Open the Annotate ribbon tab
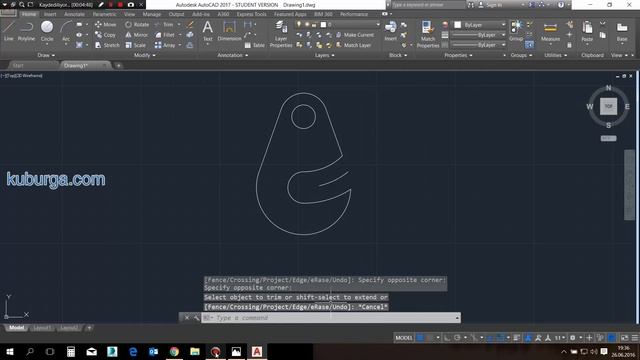This screenshot has height=360, width=640. click(74, 14)
